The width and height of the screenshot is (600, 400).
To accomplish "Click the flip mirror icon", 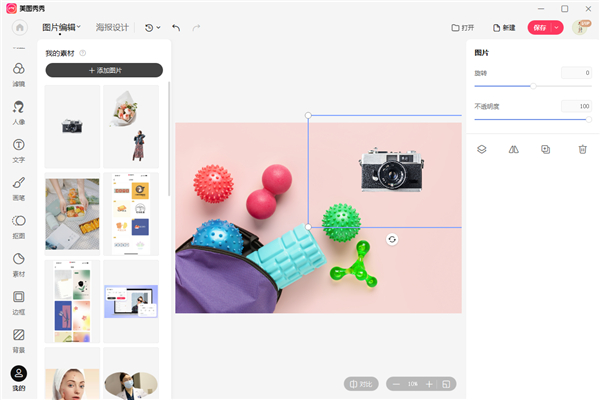I will coord(514,149).
